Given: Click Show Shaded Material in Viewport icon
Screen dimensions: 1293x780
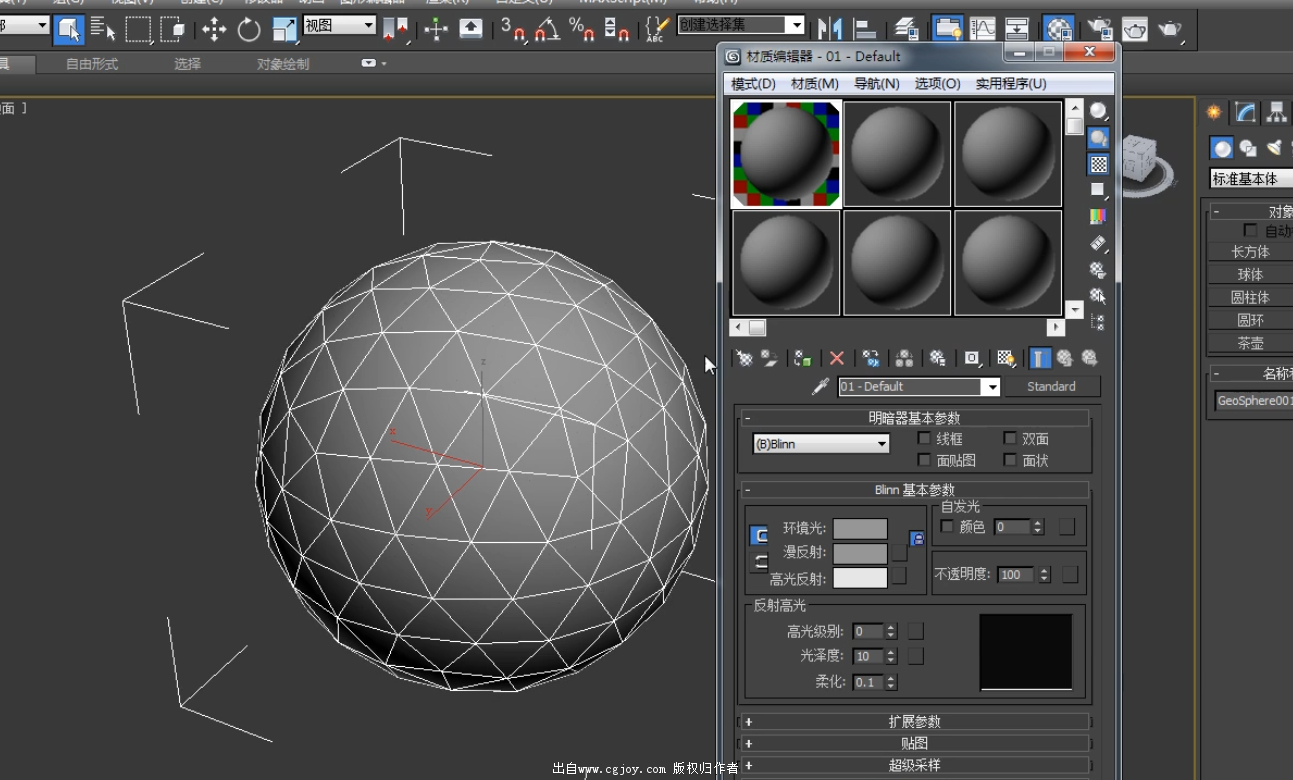Looking at the screenshot, I should pos(1006,358).
